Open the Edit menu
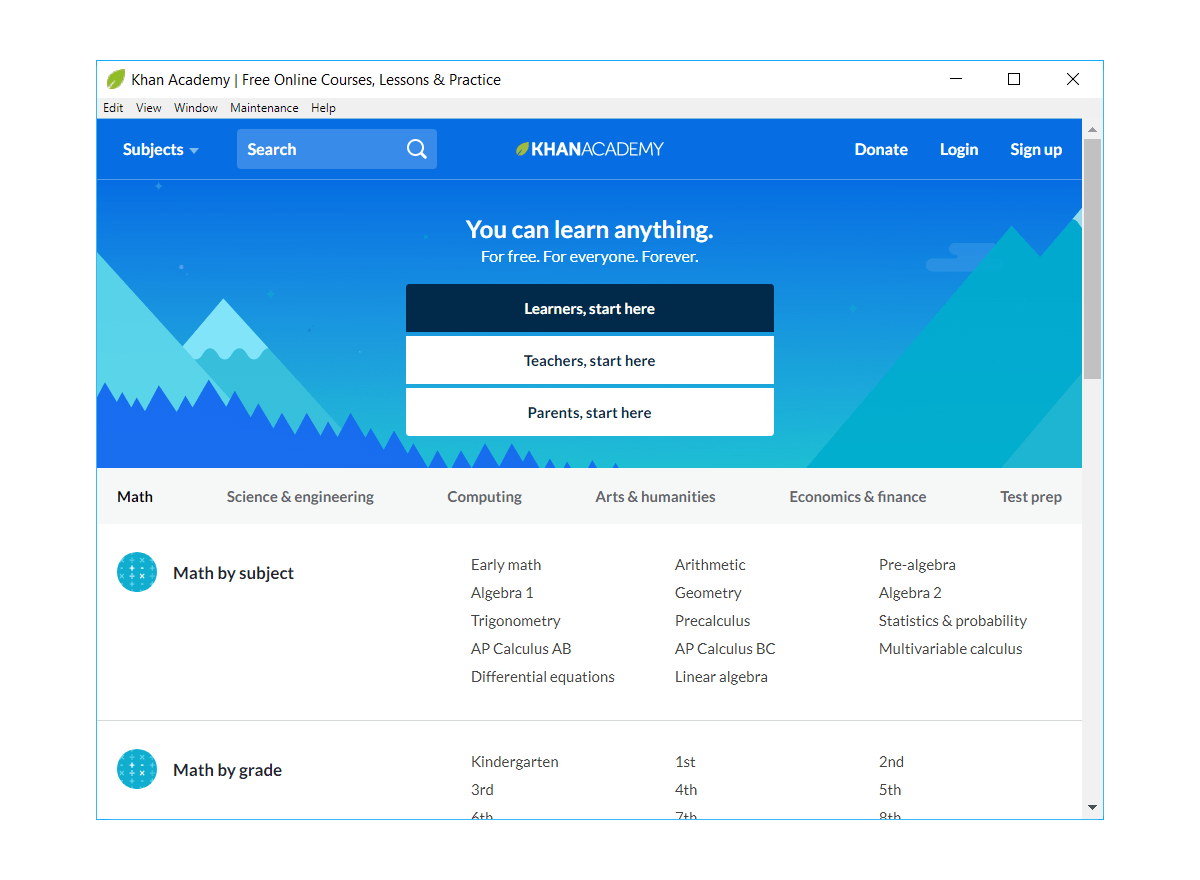The image size is (1200, 880). [113, 108]
